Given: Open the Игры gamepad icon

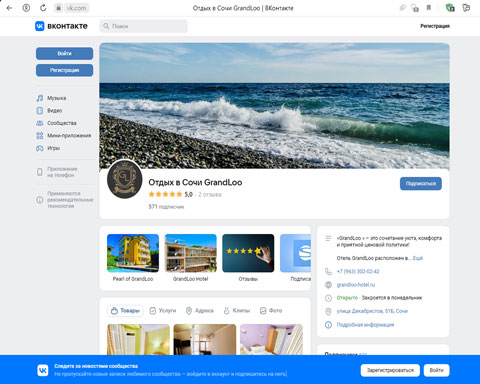Looking at the screenshot, I should [40, 148].
